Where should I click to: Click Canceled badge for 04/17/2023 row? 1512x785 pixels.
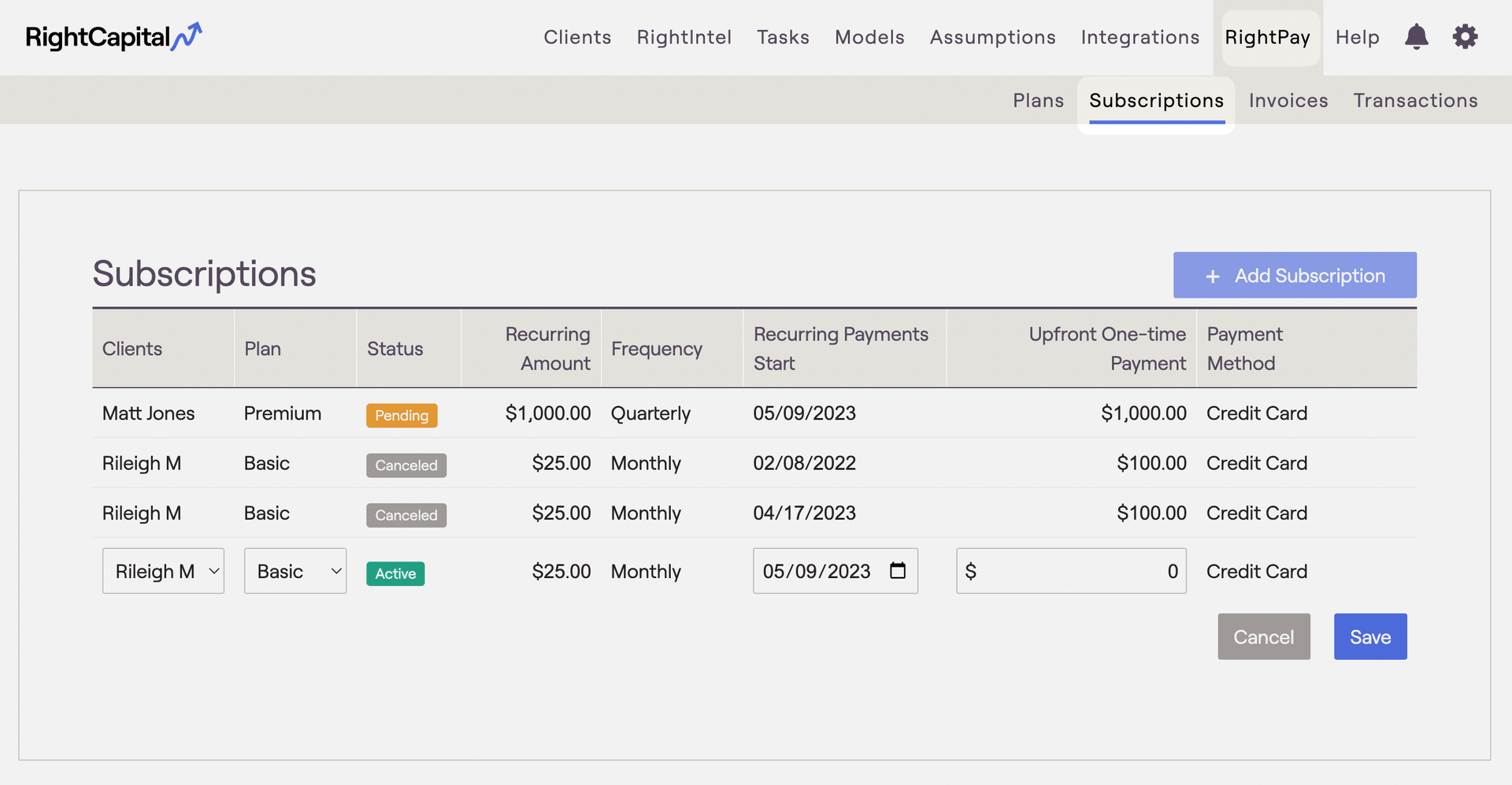point(406,515)
